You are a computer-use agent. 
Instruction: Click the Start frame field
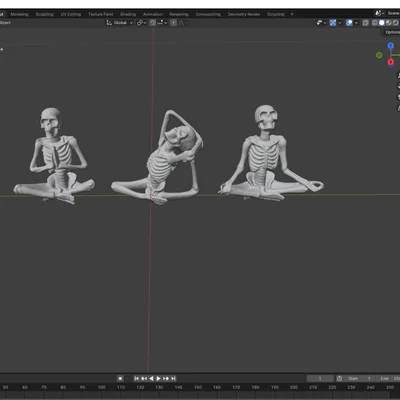coord(359,378)
